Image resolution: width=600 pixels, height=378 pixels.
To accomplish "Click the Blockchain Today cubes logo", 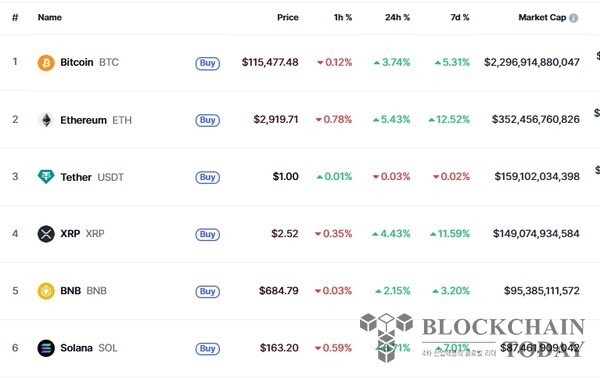I will (386, 337).
